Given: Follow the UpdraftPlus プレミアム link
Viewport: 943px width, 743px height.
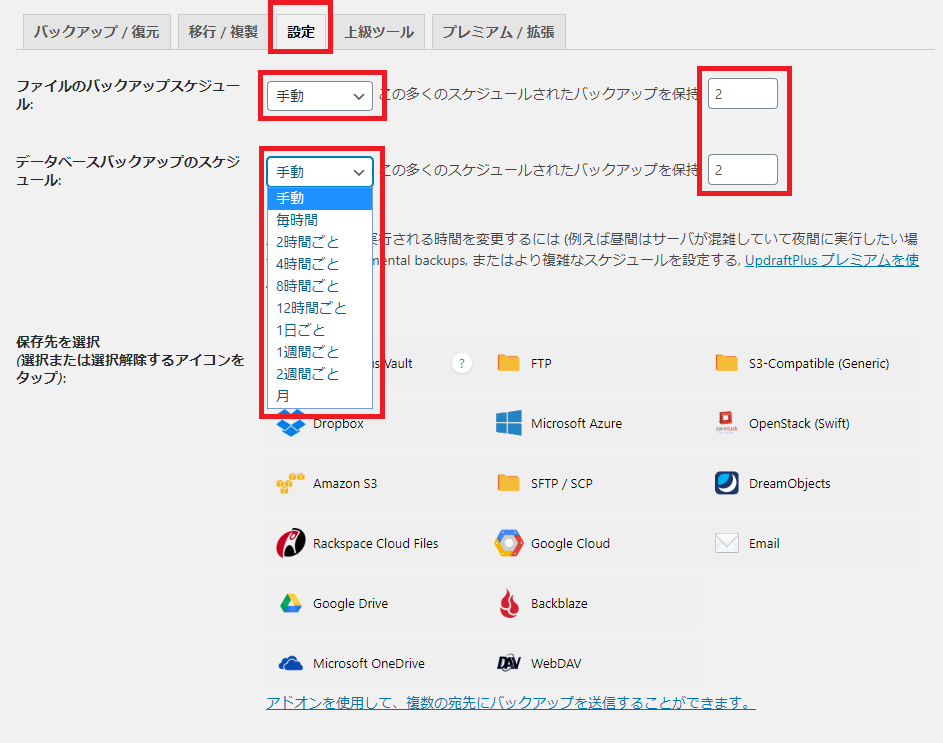Looking at the screenshot, I should point(832,261).
